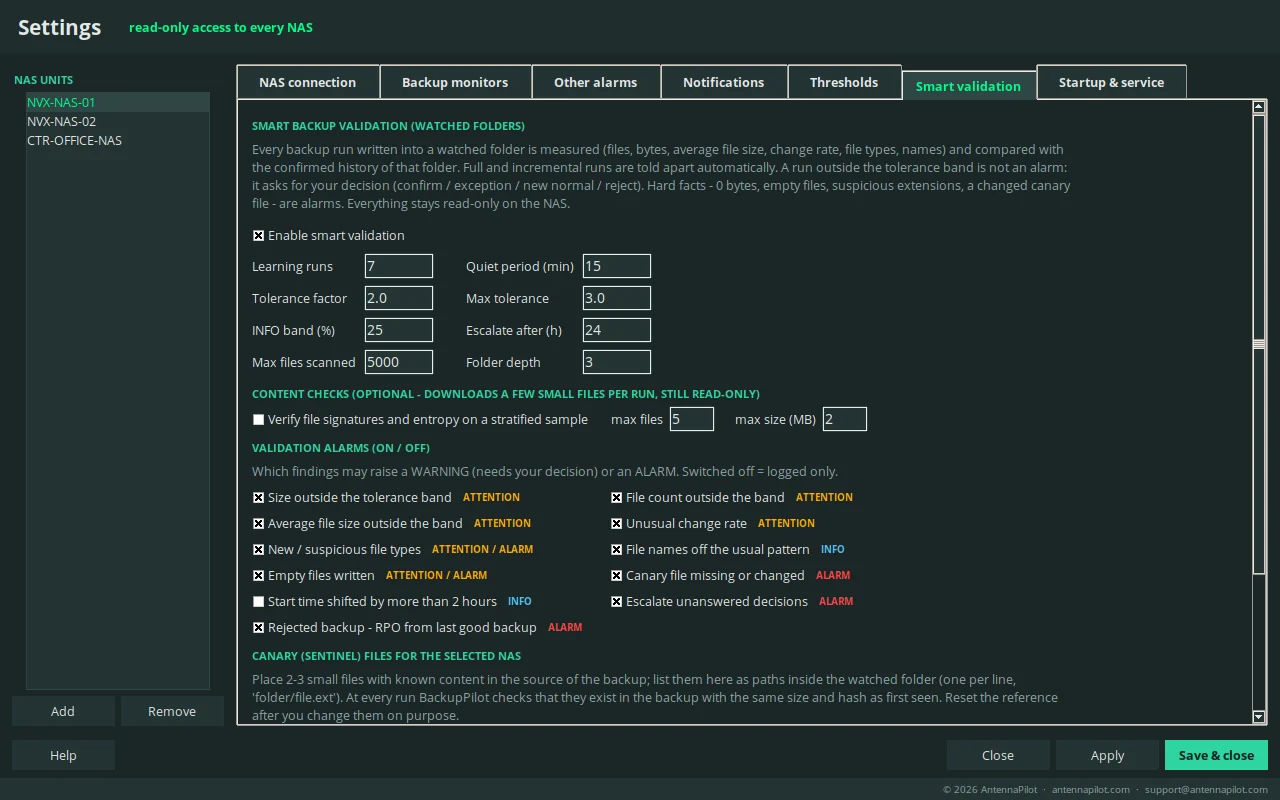
Task: Click the scrollbar up arrow
Action: 1259,107
